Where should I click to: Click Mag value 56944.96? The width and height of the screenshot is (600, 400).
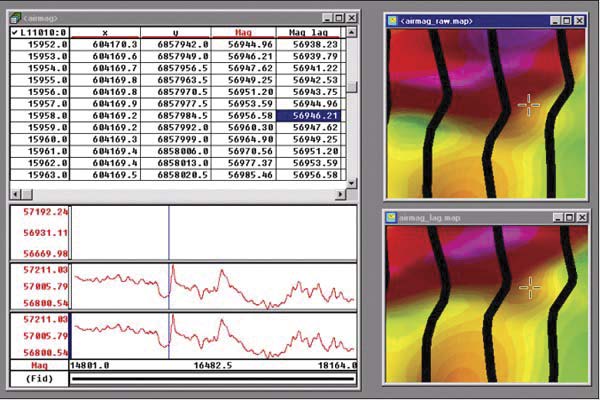[250, 44]
